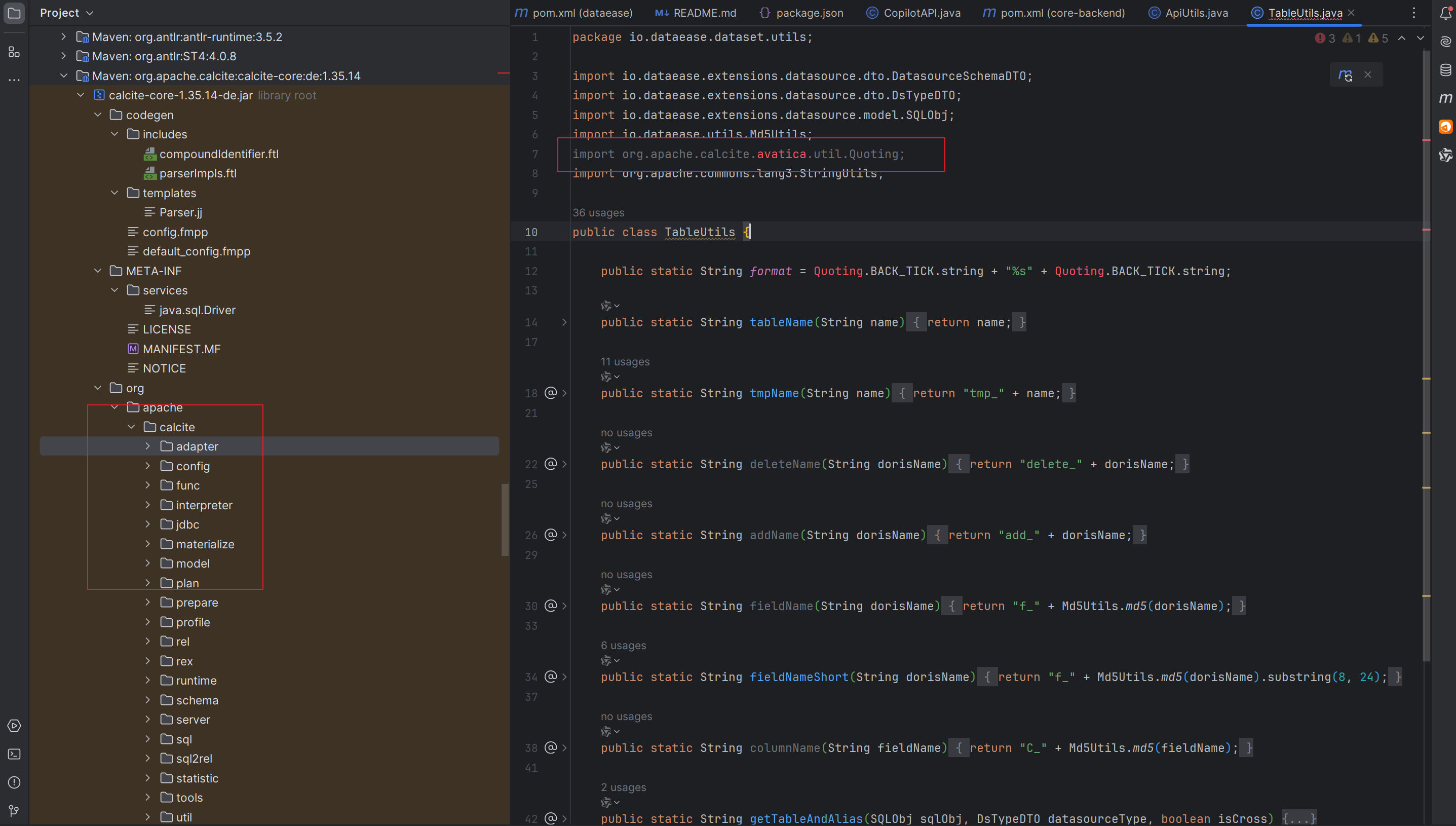Click the orange DataEase plugin icon
Image resolution: width=1456 pixels, height=826 pixels.
[x=1446, y=127]
